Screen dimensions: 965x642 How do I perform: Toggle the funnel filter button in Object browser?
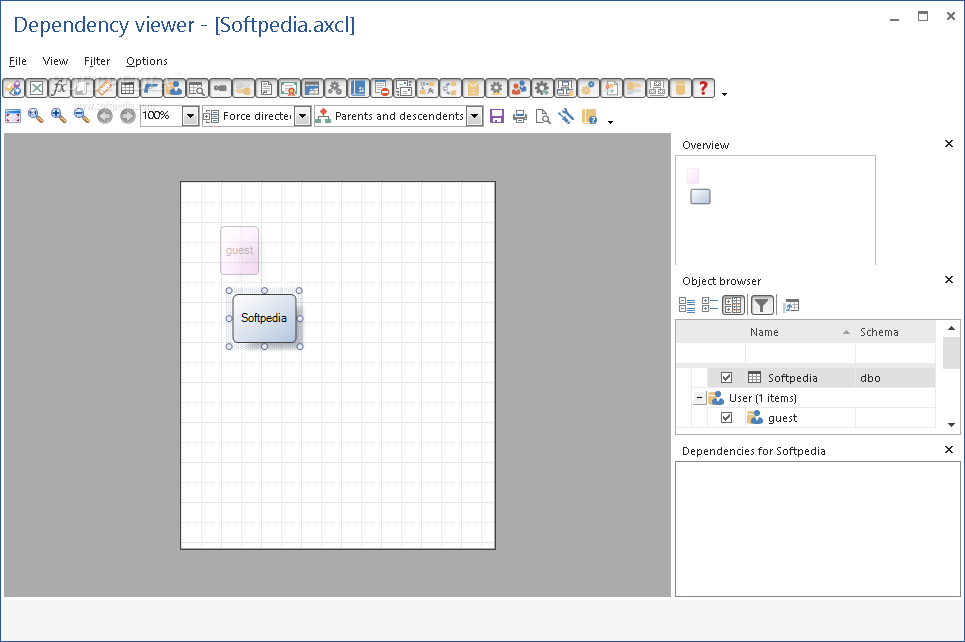pos(762,305)
